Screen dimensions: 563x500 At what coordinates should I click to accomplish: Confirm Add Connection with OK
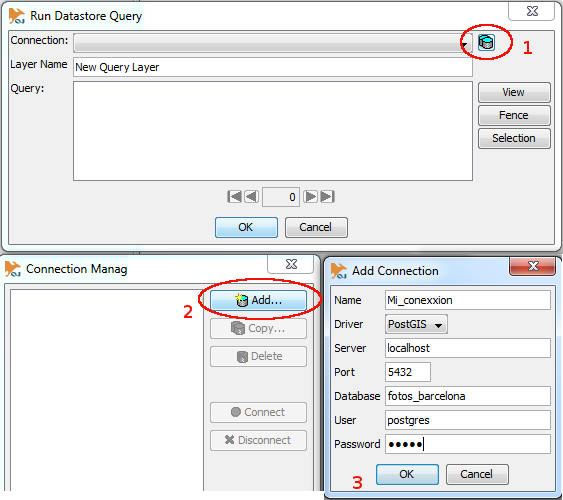click(x=407, y=474)
